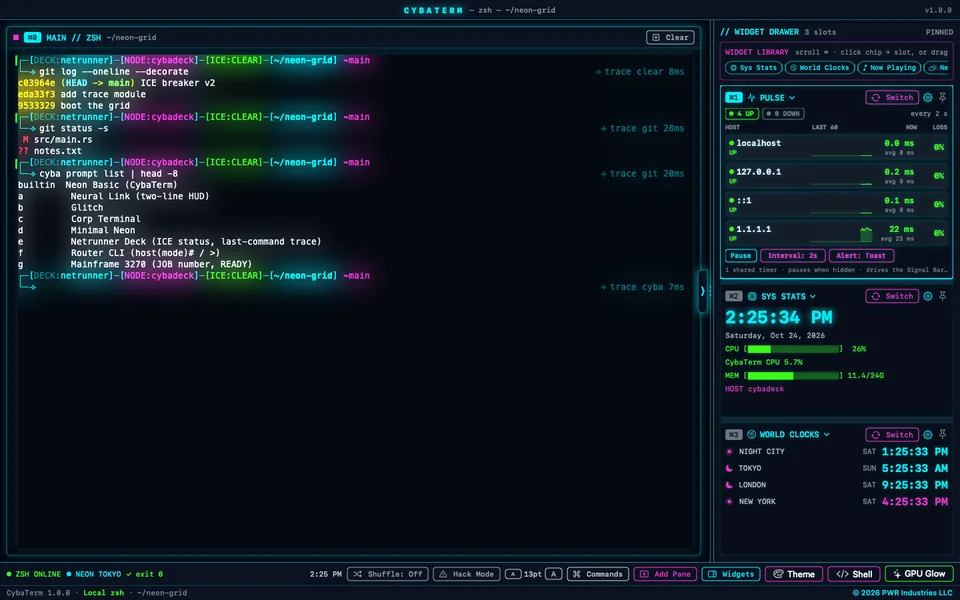The height and width of the screenshot is (600, 960).
Task: Pause the Pulse monitor
Action: (741, 256)
